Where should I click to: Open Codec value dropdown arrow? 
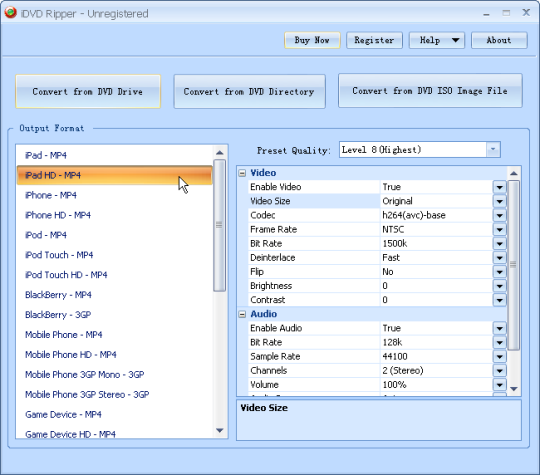[x=499, y=215]
